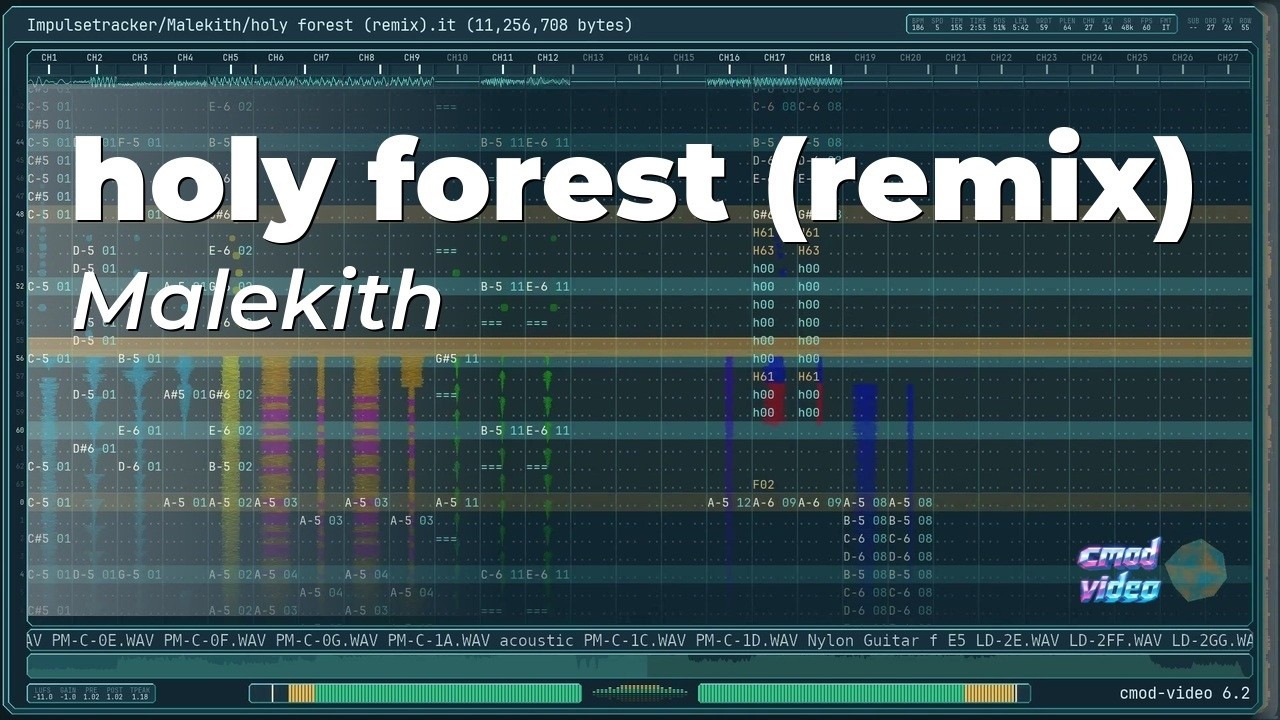Click sample name PM-C-1D.WAV

pos(747,640)
